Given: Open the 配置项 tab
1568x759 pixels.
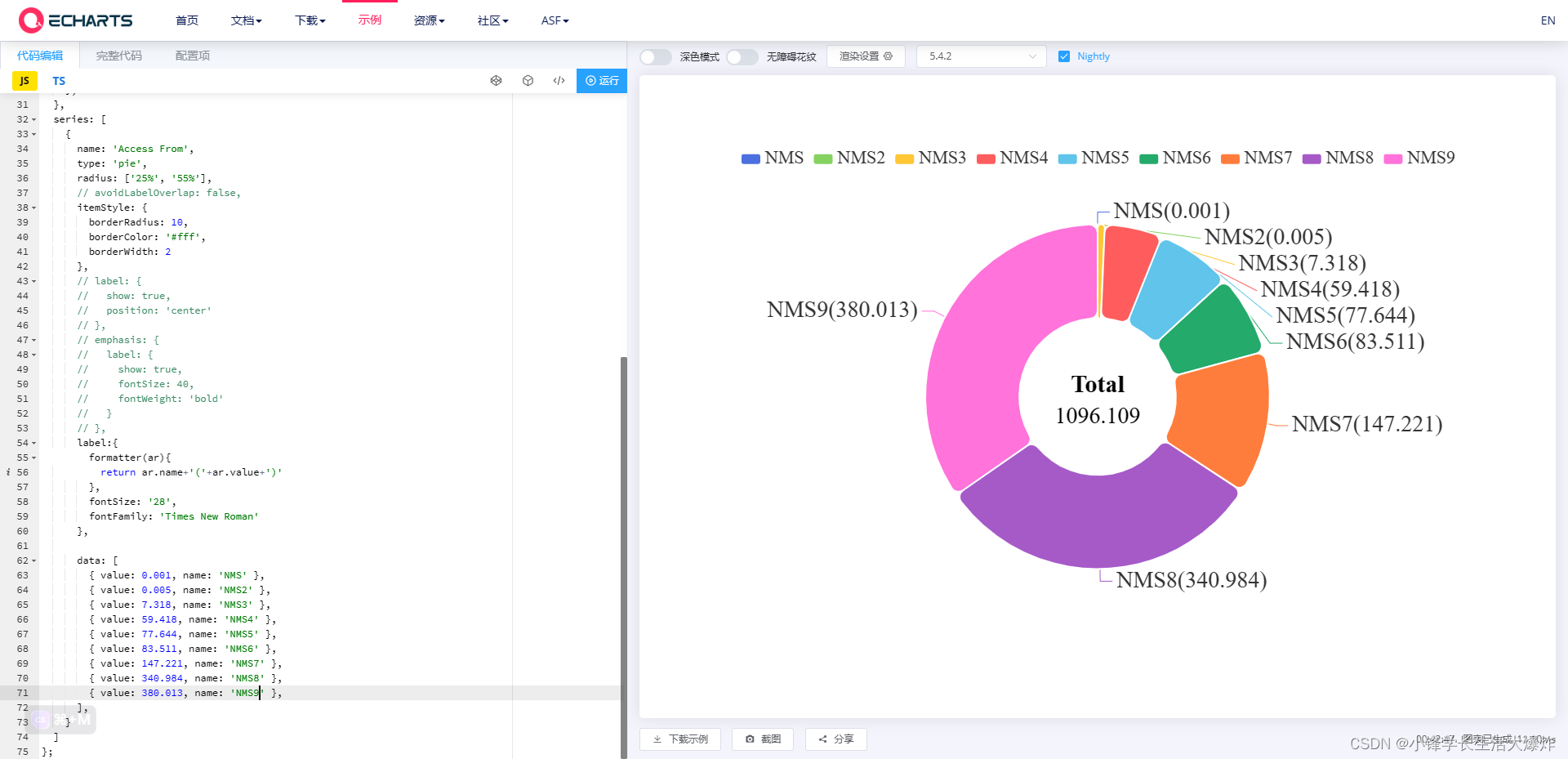Looking at the screenshot, I should pyautogui.click(x=193, y=56).
